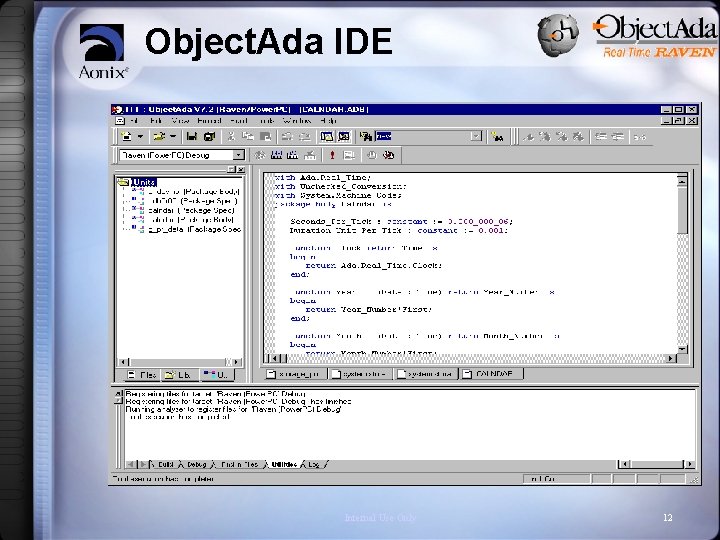Open the Edit menu
The height and width of the screenshot is (540, 720).
coord(156,121)
